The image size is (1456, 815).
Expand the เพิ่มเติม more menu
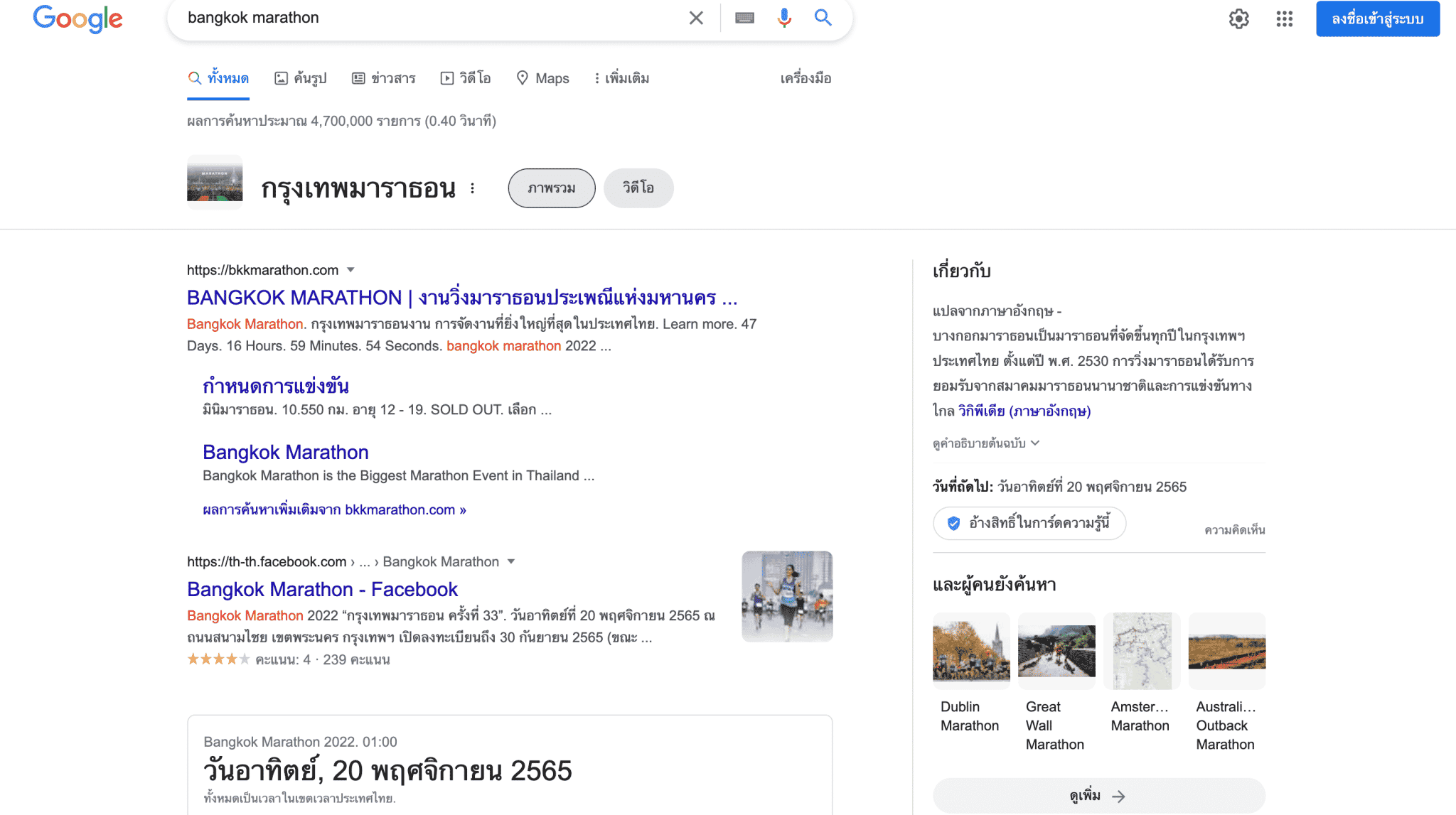(x=621, y=78)
